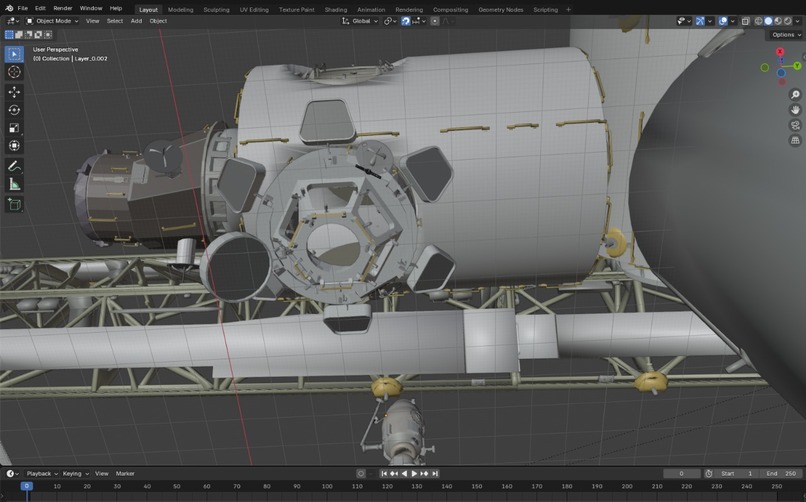Expand the Options dropdown
806x502 pixels.
coord(786,34)
